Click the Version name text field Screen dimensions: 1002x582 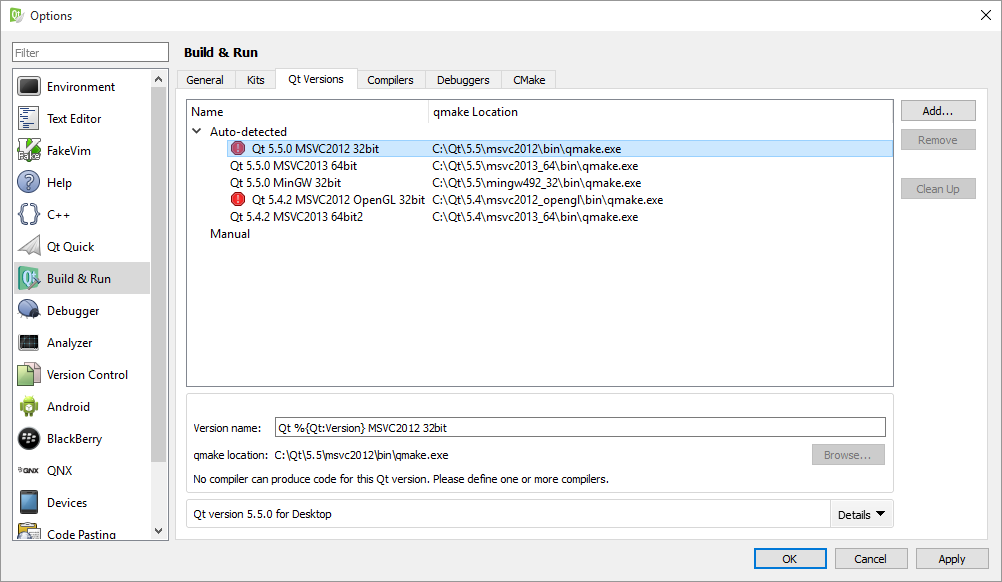(x=580, y=427)
